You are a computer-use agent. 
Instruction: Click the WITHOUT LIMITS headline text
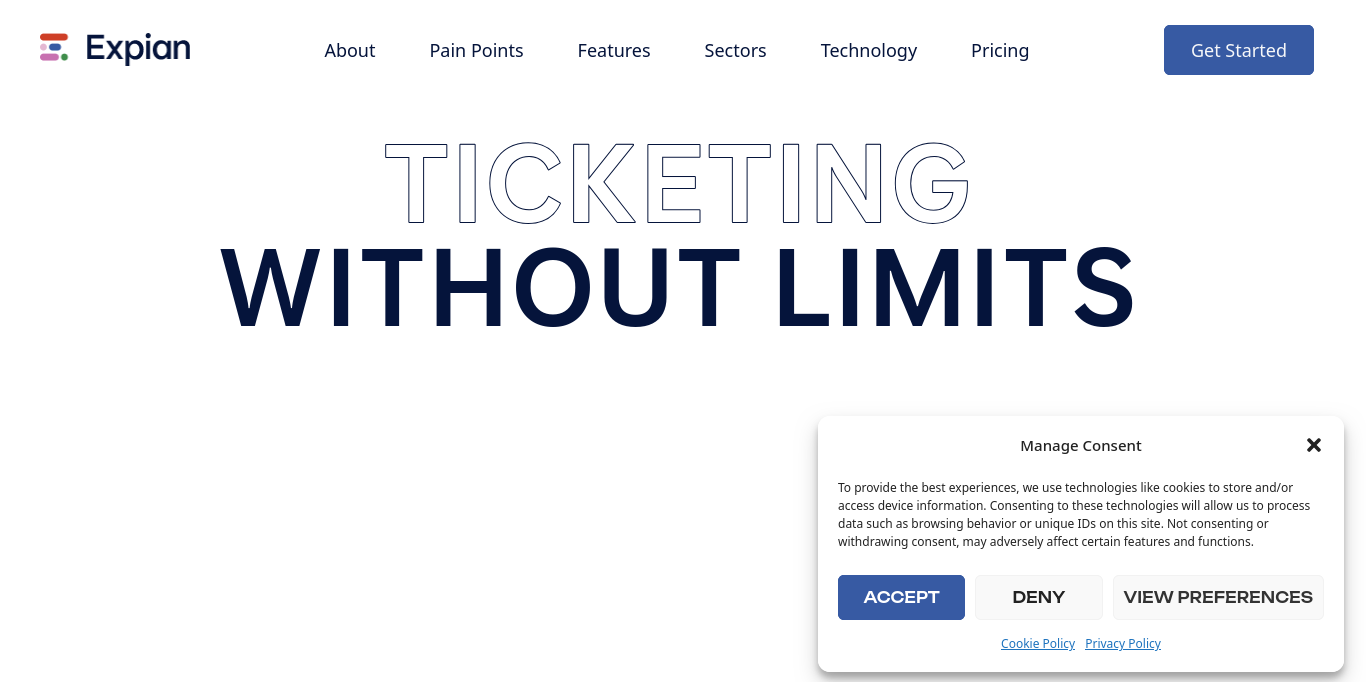click(677, 287)
